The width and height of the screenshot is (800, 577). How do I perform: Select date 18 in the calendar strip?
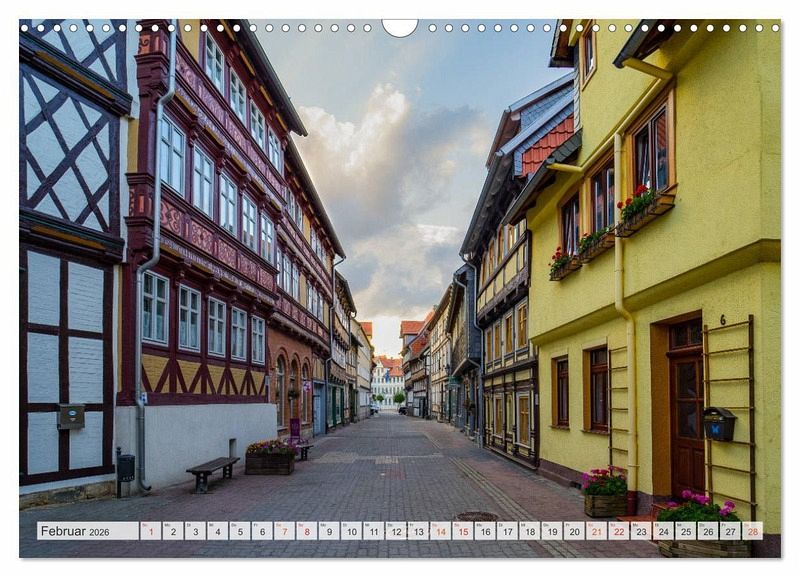[530, 531]
